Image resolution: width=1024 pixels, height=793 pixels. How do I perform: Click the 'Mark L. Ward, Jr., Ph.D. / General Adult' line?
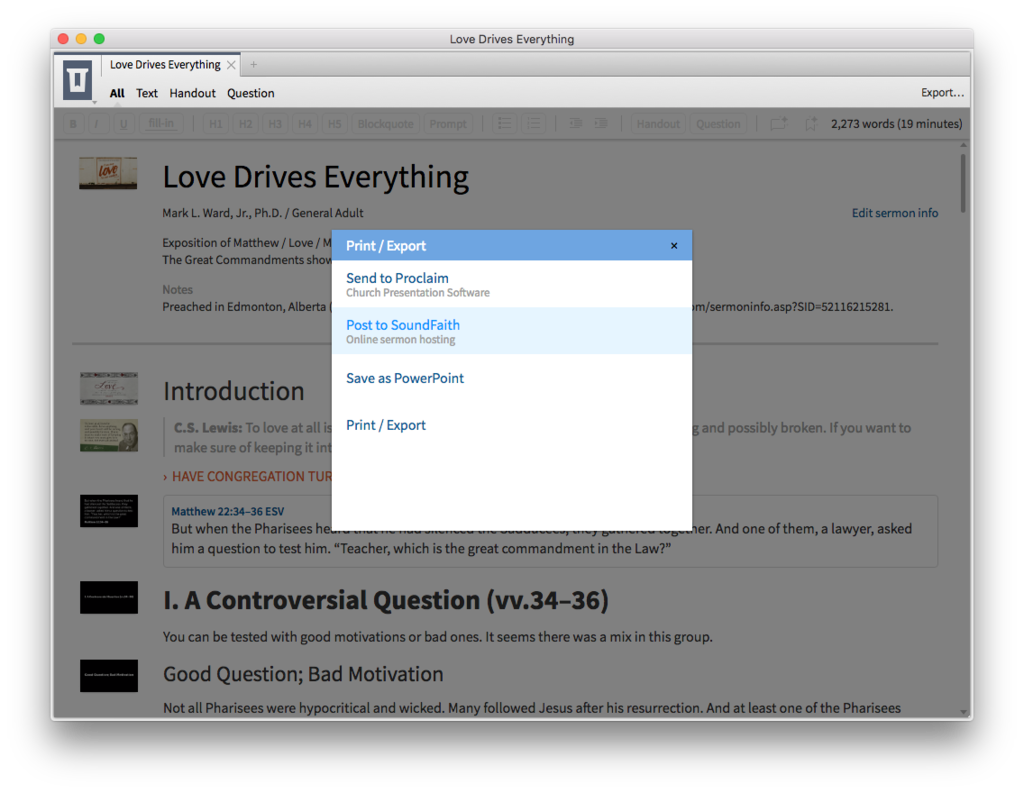click(x=263, y=213)
